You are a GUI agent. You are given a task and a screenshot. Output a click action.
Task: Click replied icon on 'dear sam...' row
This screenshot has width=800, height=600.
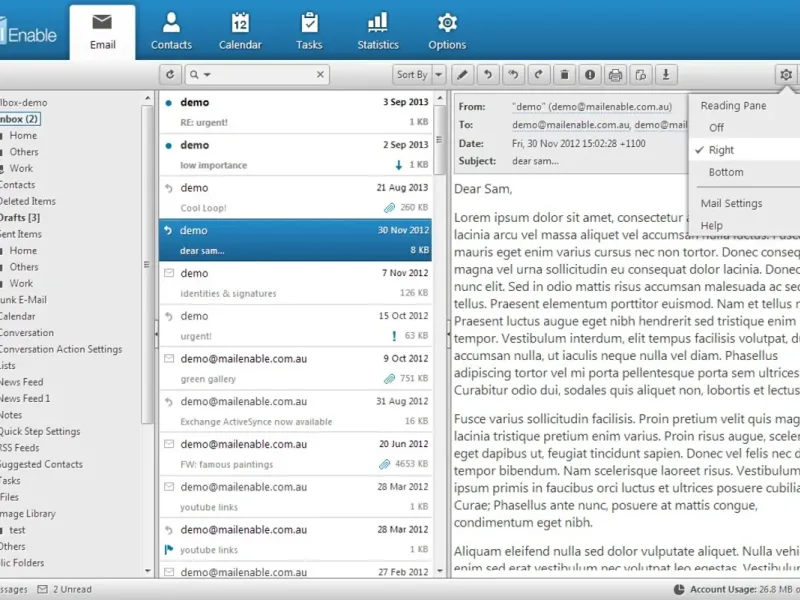[168, 231]
